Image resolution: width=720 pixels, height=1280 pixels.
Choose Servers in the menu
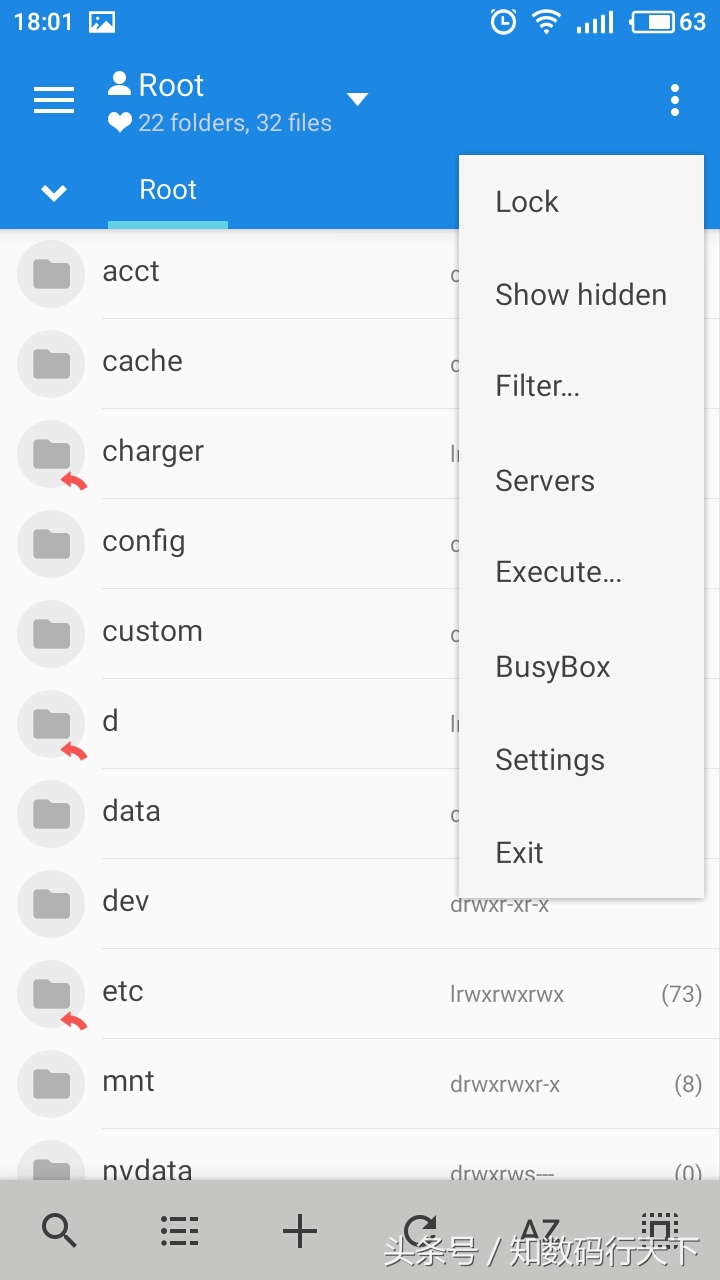pos(545,481)
